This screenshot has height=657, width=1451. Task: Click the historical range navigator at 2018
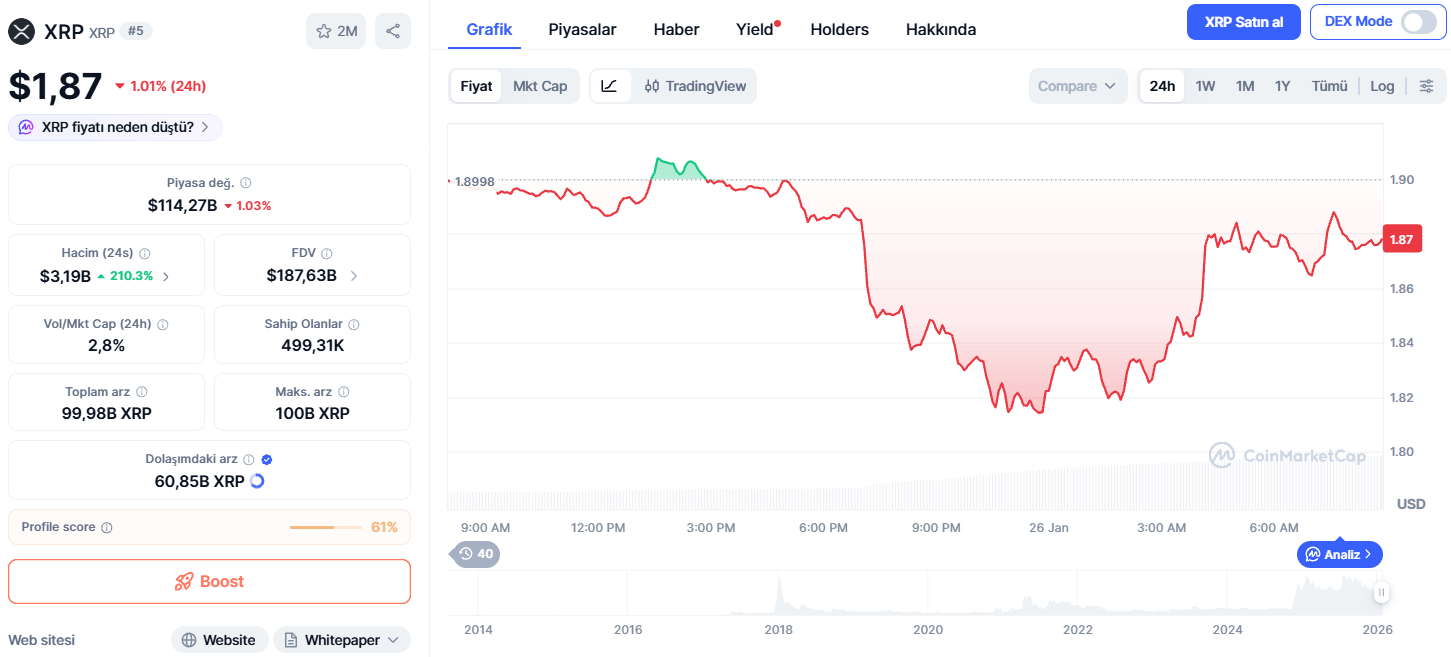click(778, 595)
